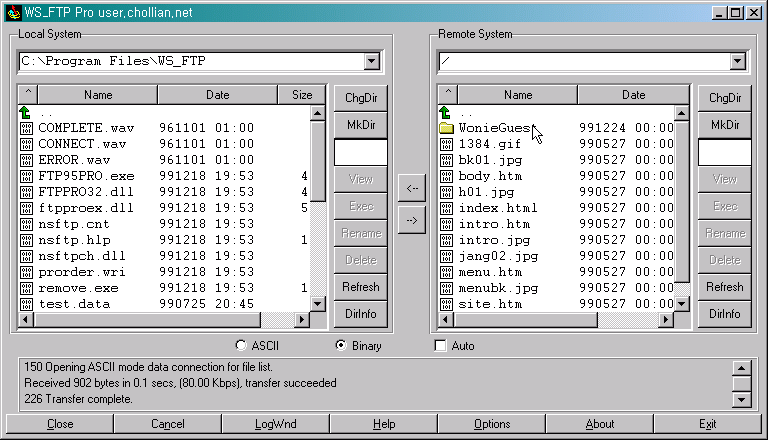
Task: Click log window scroll down arrow
Action: click(742, 400)
